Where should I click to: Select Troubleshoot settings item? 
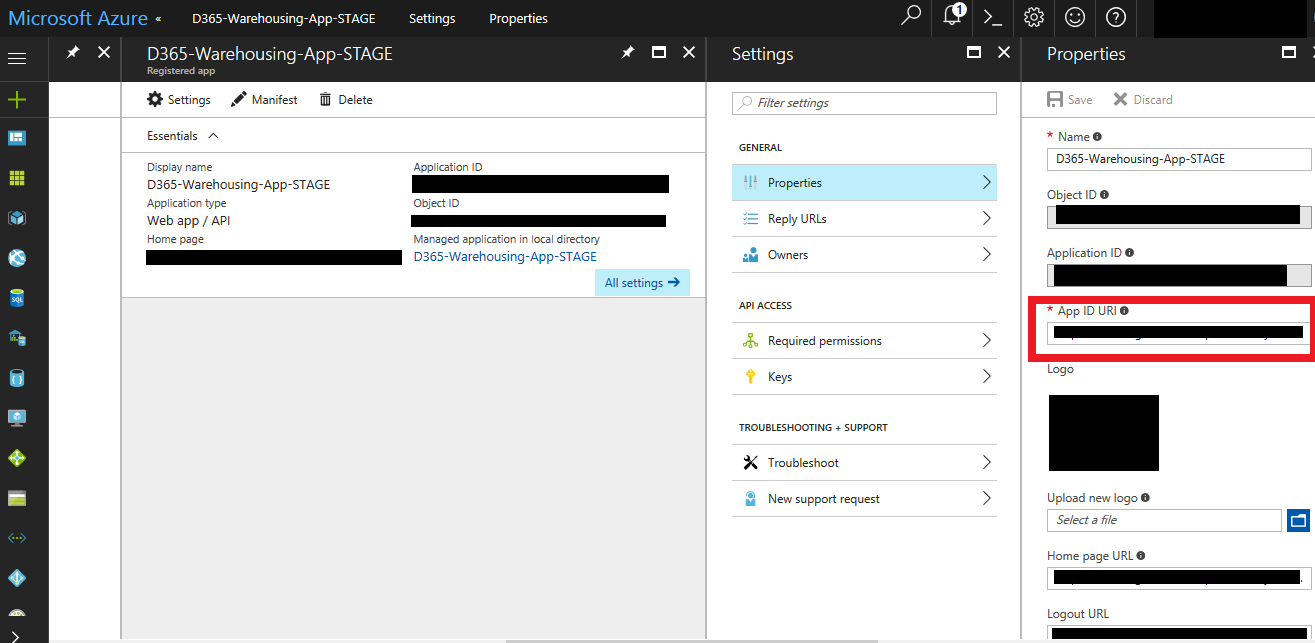[x=864, y=462]
